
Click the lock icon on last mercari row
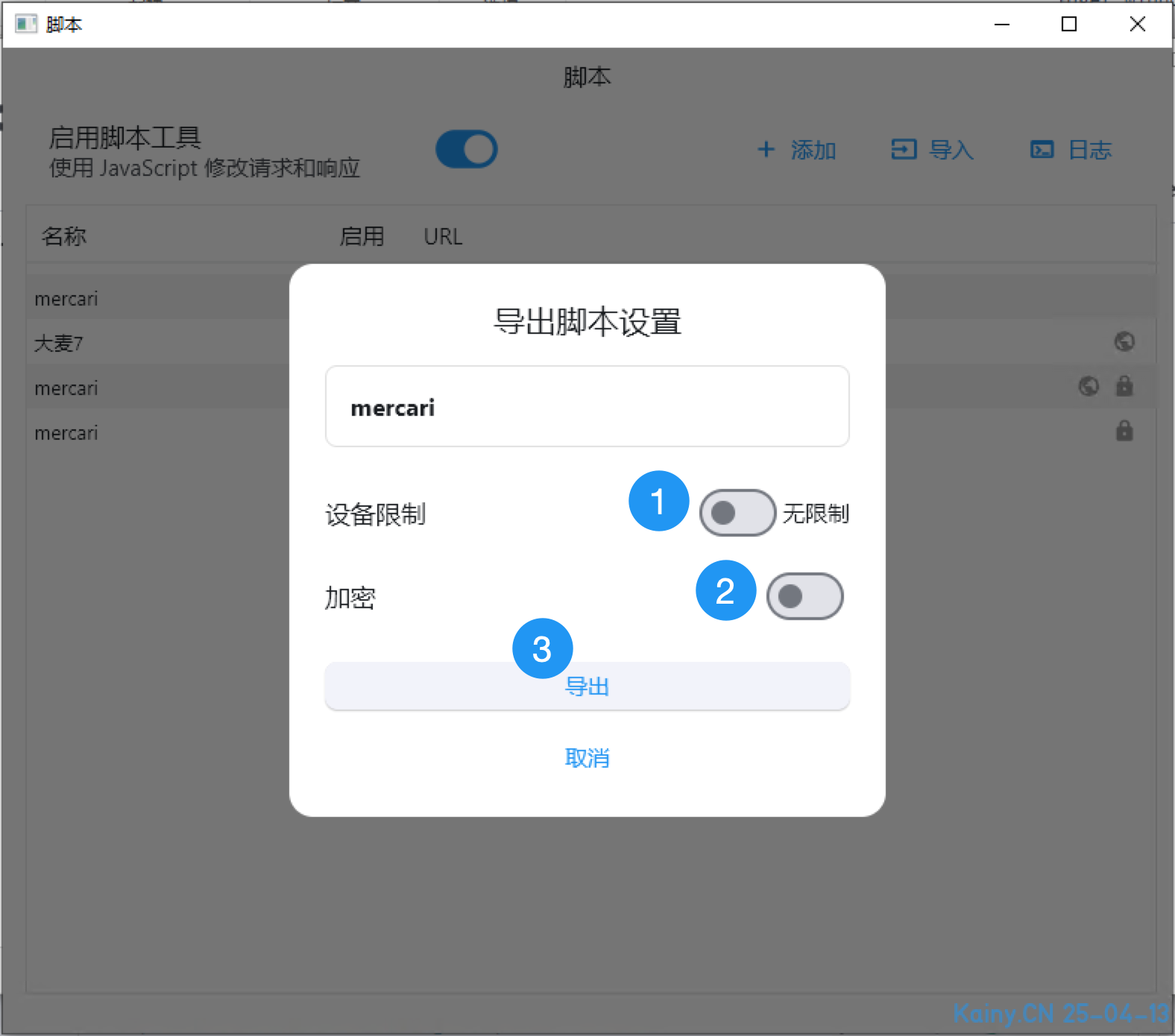1124,431
